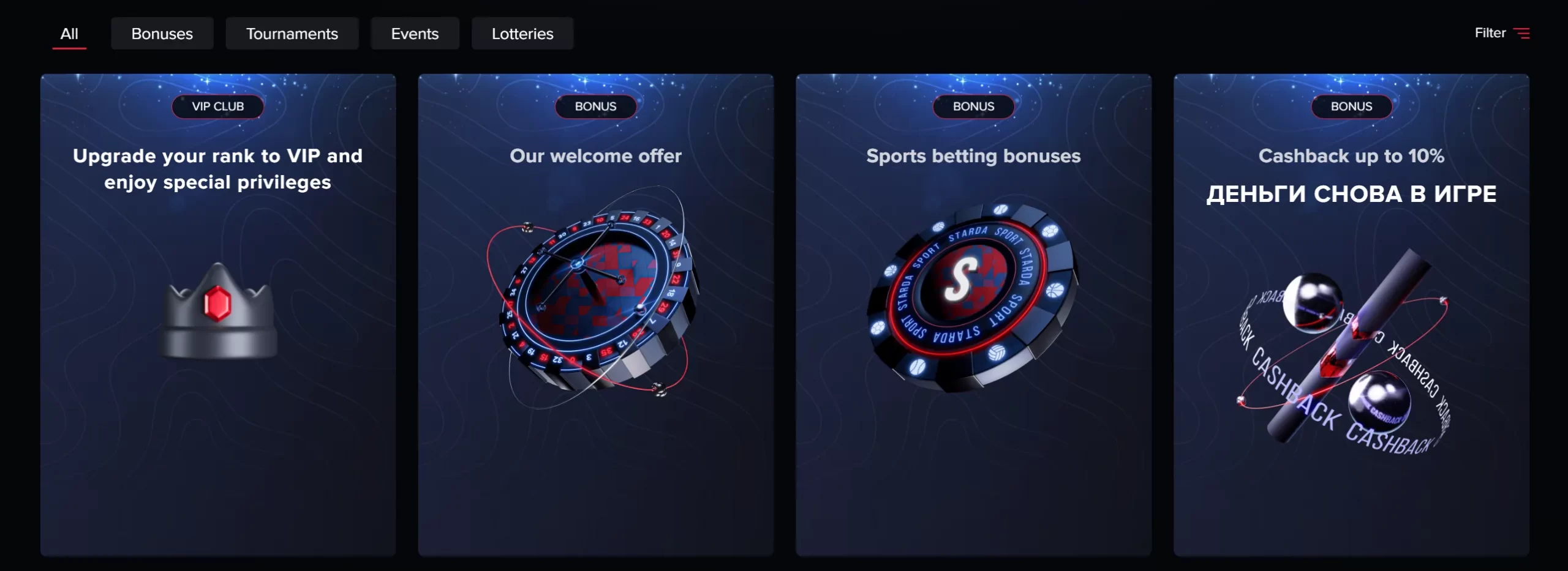
Task: Switch to the Bonuses tab
Action: click(x=162, y=34)
